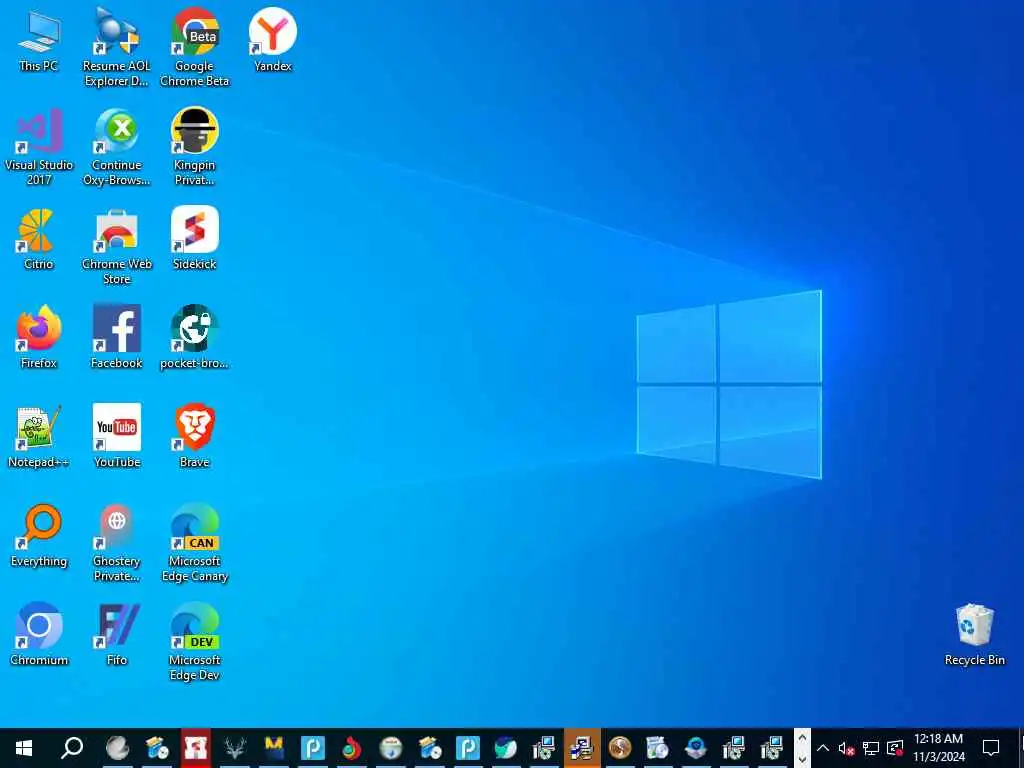The image size is (1024, 768).
Task: Launch Microsoft Edge Dev shortcut
Action: 195,643
